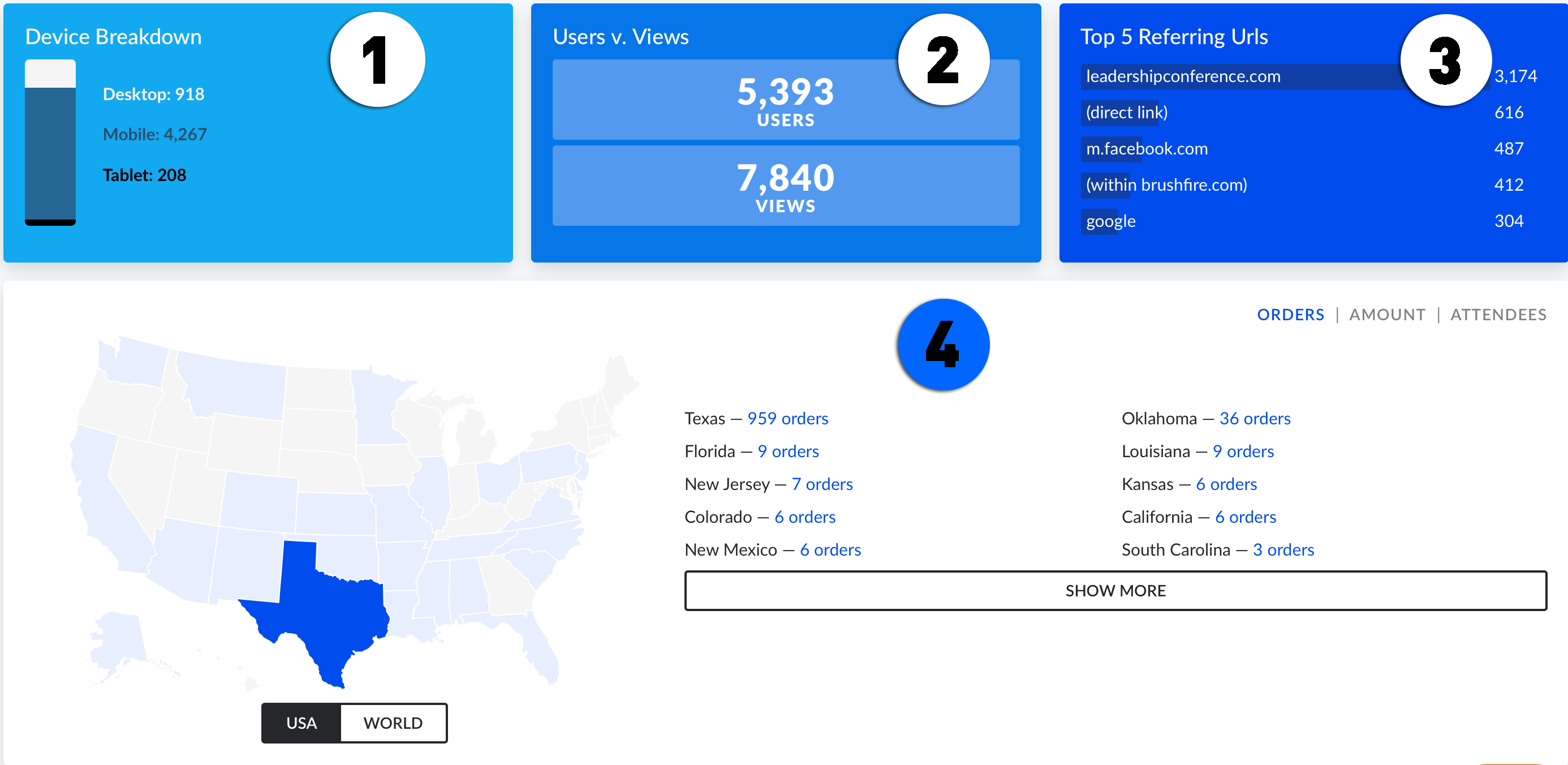Image resolution: width=1568 pixels, height=765 pixels.
Task: Click the number 1 circle badge
Action: click(x=377, y=59)
